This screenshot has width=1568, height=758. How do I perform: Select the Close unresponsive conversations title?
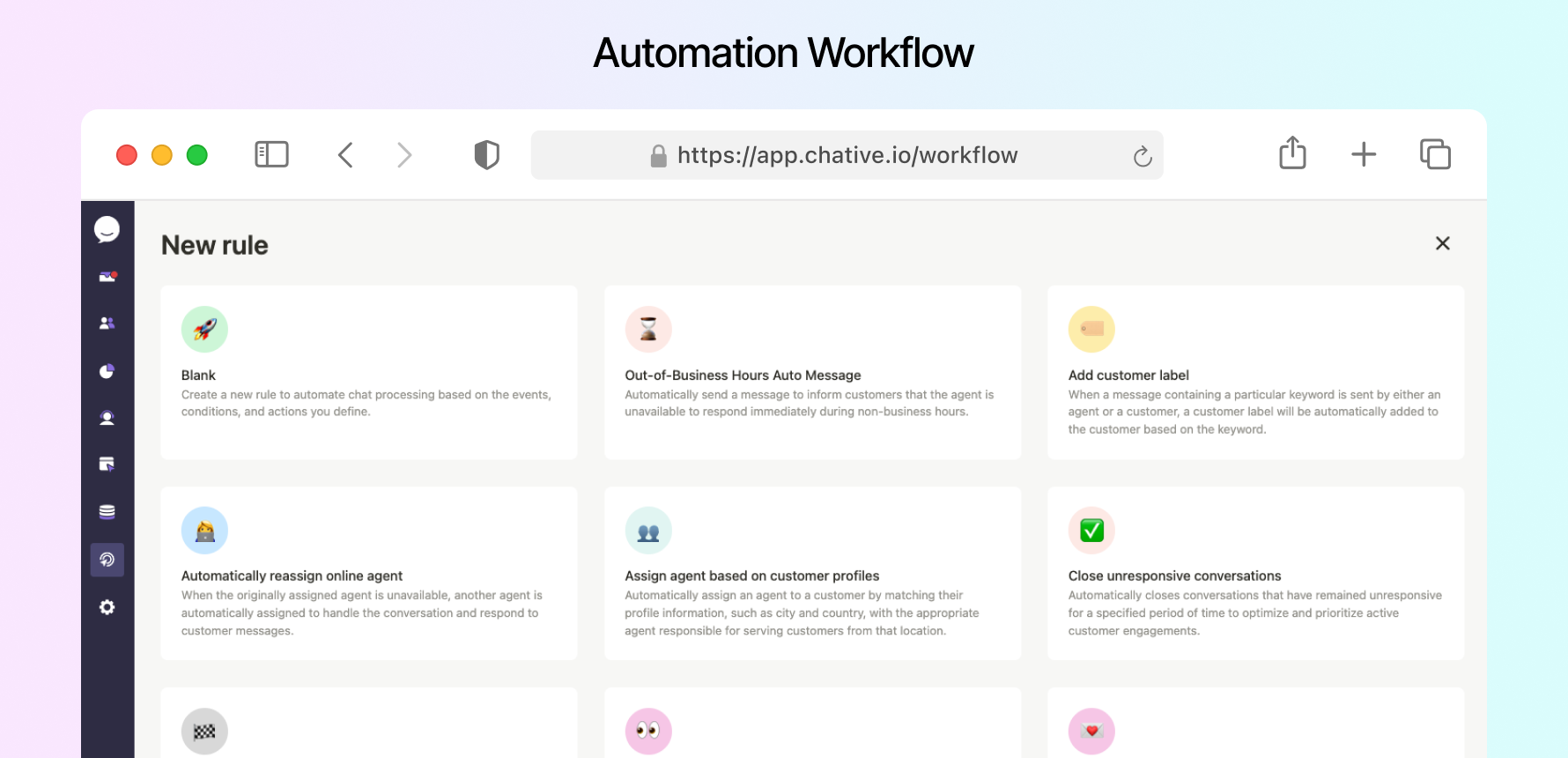pos(1174,576)
